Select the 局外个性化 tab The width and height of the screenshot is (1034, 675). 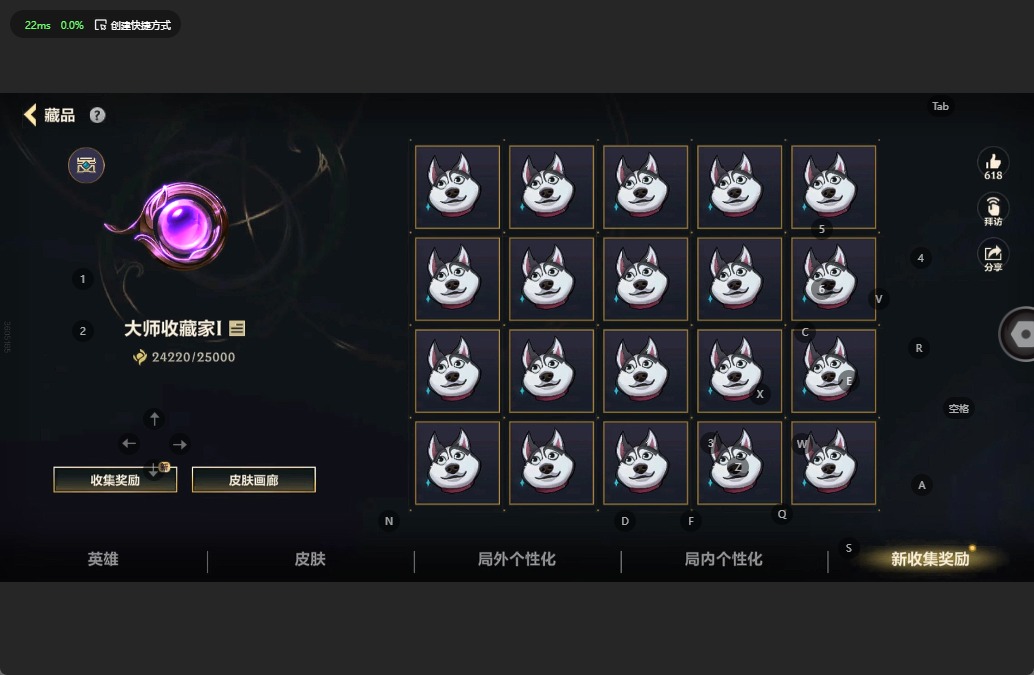(517, 559)
